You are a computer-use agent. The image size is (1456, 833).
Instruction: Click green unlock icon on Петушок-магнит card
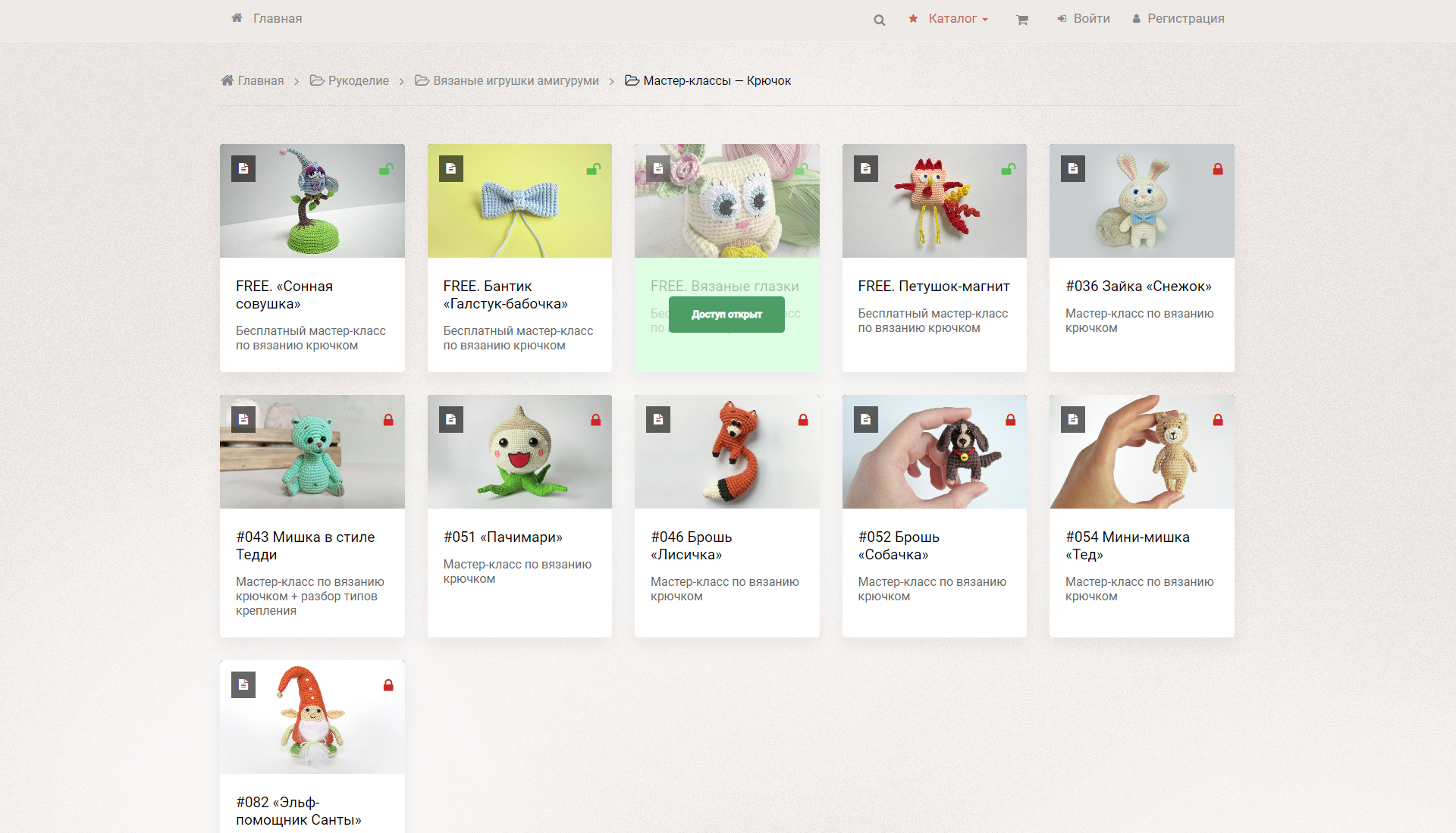click(x=1009, y=169)
